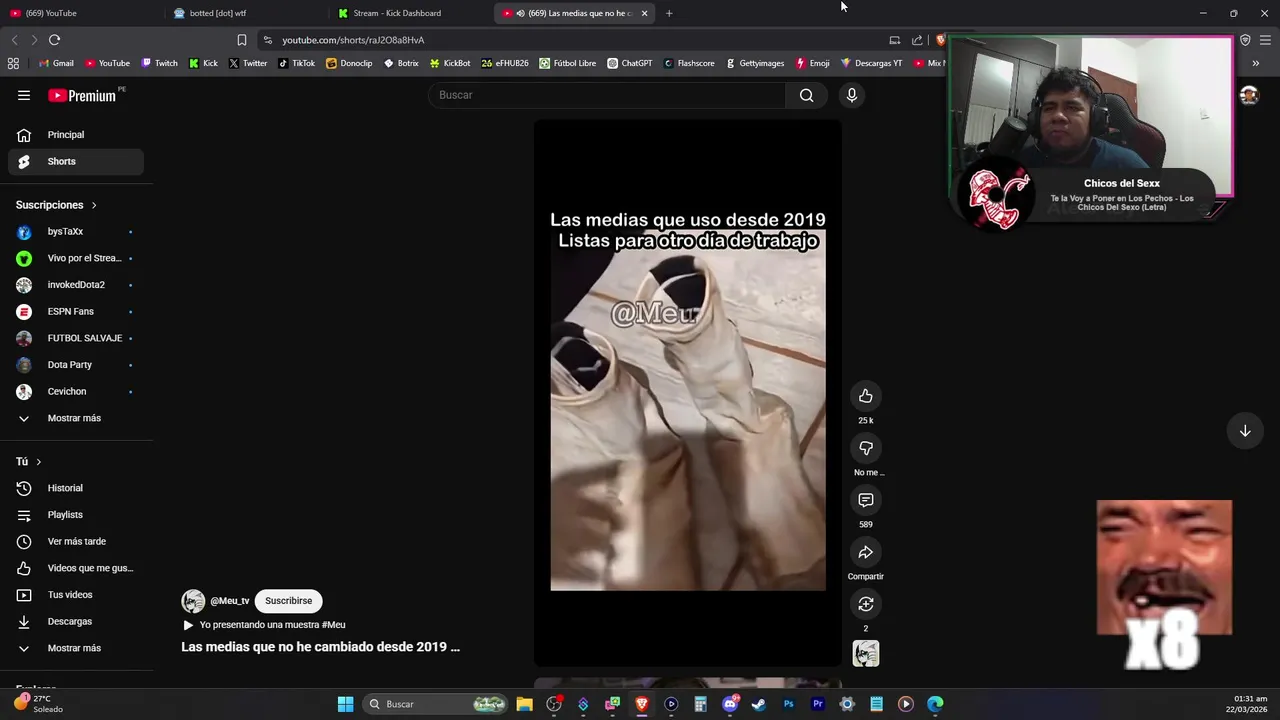Open the Fútbol Libre bookmark
Screen dimensions: 1280x720
[x=568, y=63]
